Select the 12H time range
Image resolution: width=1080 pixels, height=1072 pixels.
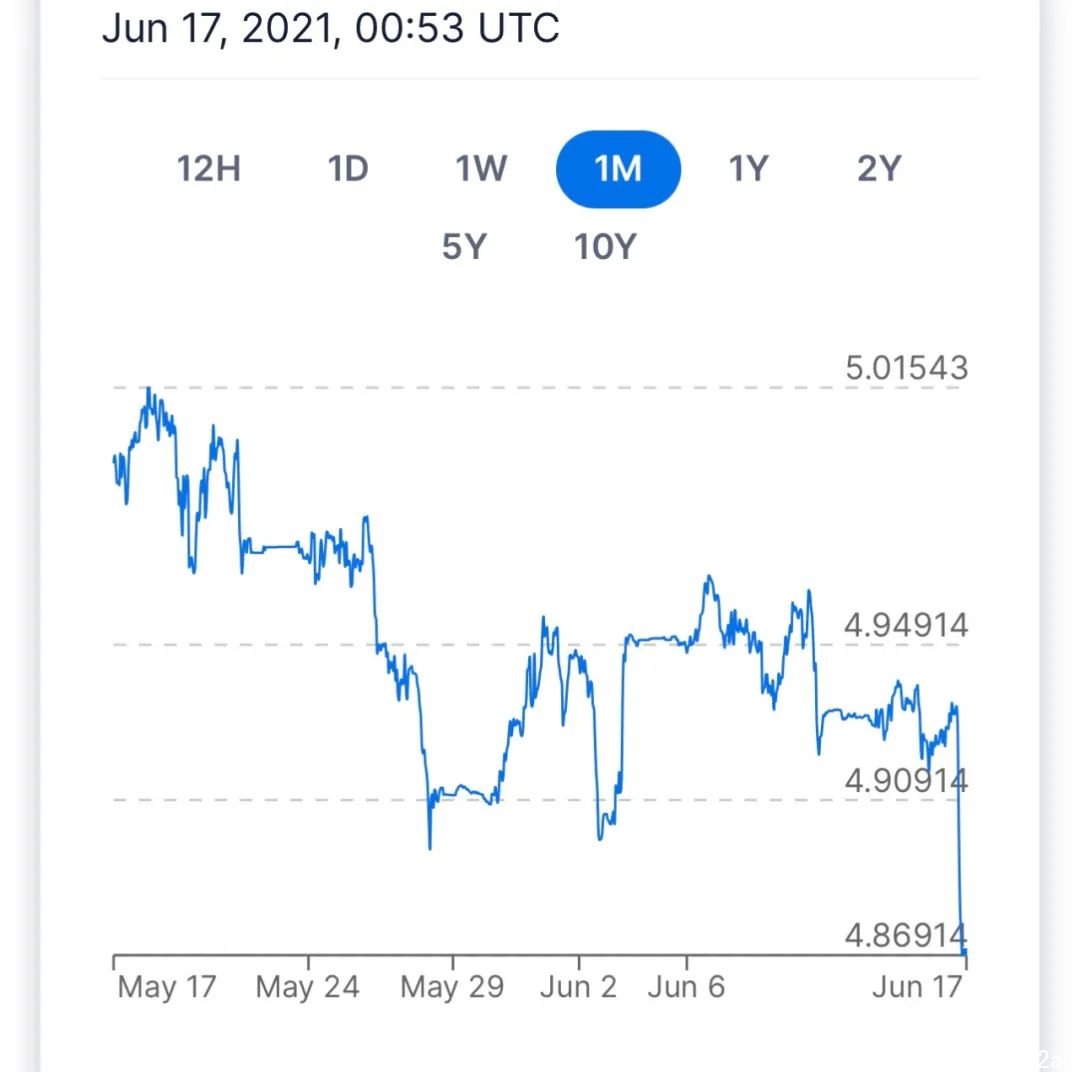[x=209, y=169]
